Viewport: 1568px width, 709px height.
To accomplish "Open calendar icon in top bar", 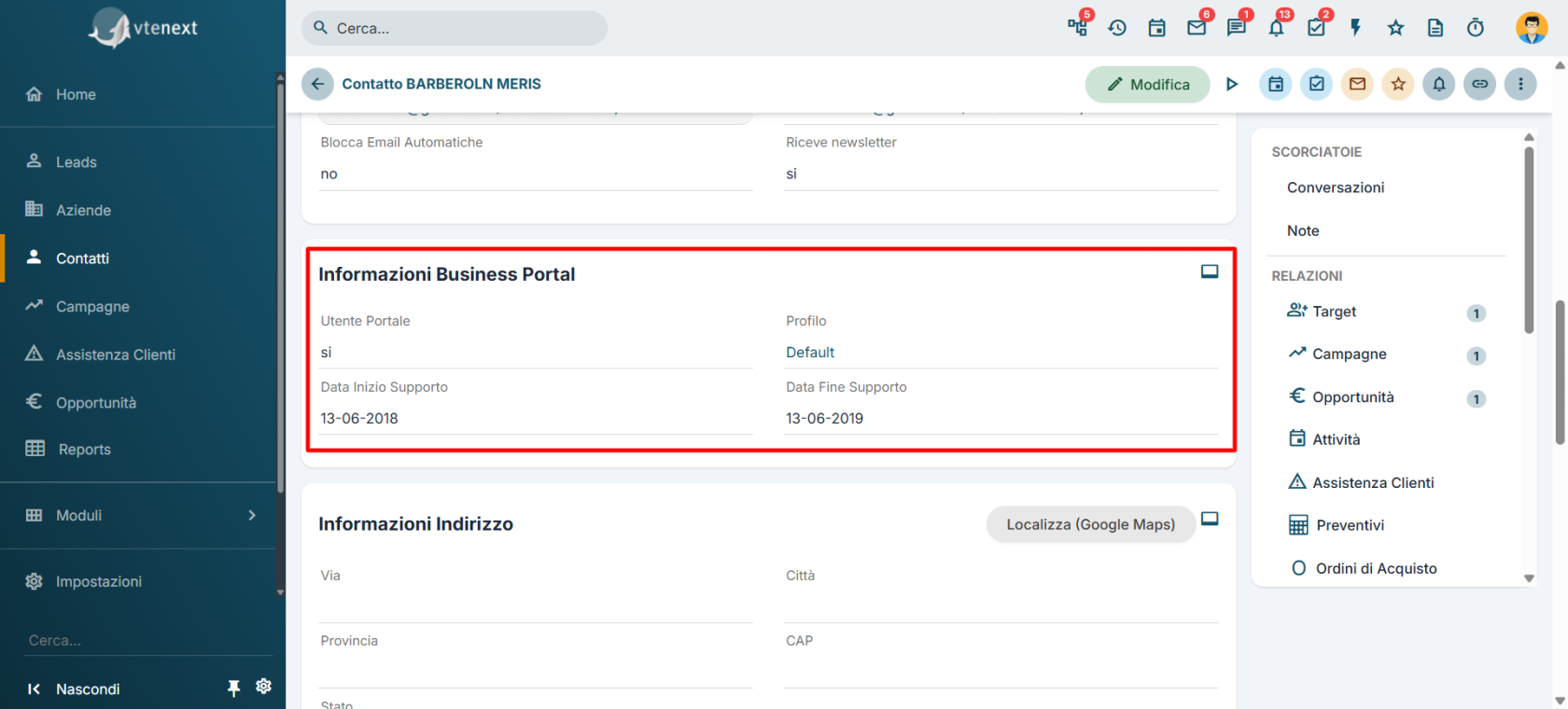I will (1157, 28).
